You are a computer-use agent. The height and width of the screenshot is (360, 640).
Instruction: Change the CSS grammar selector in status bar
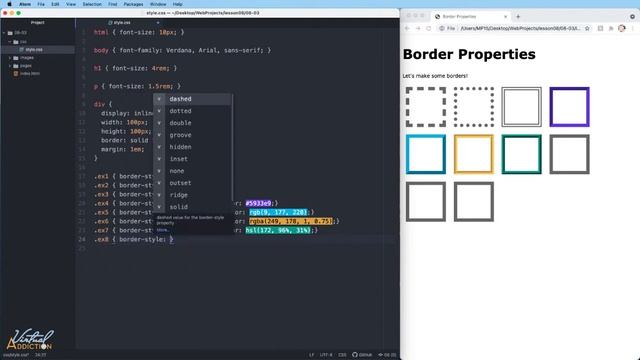(342, 355)
